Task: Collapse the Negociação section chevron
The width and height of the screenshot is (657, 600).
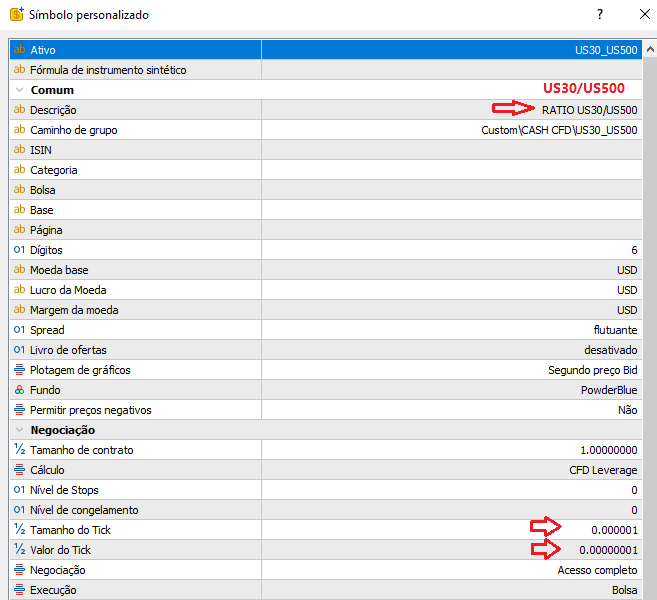Action: [19, 430]
